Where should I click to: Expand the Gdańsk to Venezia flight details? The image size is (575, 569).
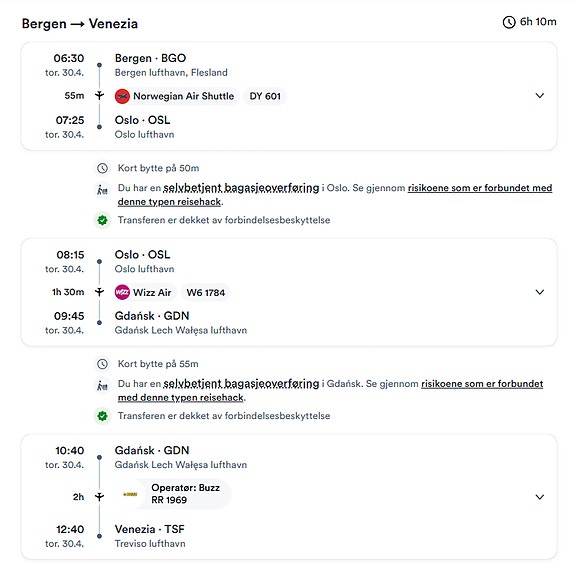(x=539, y=497)
